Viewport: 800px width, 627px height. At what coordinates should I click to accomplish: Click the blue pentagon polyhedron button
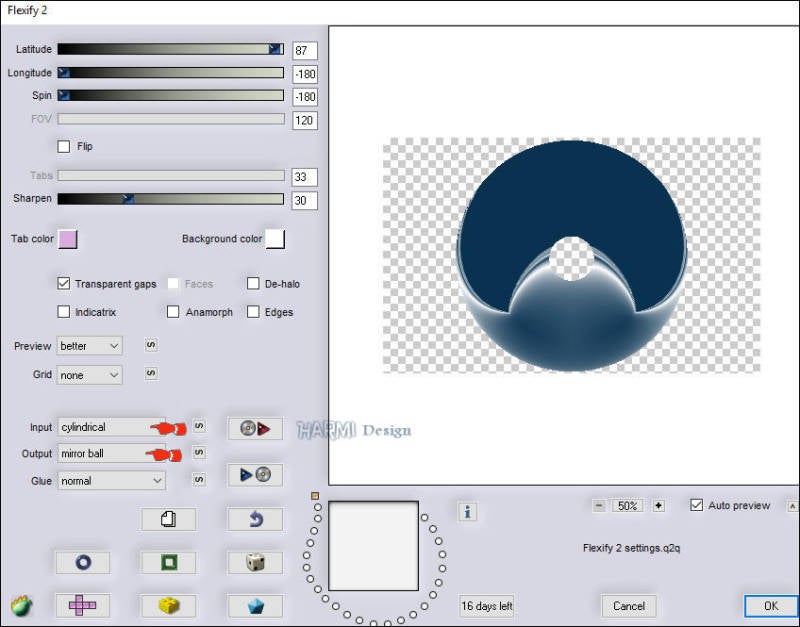pyautogui.click(x=255, y=605)
